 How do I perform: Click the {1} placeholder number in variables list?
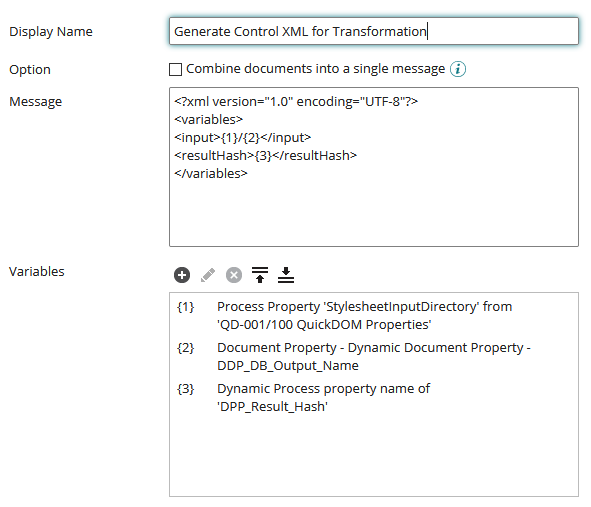185,307
